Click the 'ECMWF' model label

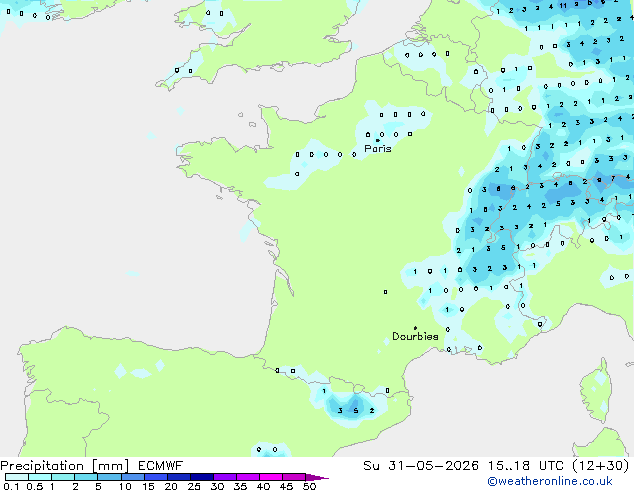[x=161, y=466]
